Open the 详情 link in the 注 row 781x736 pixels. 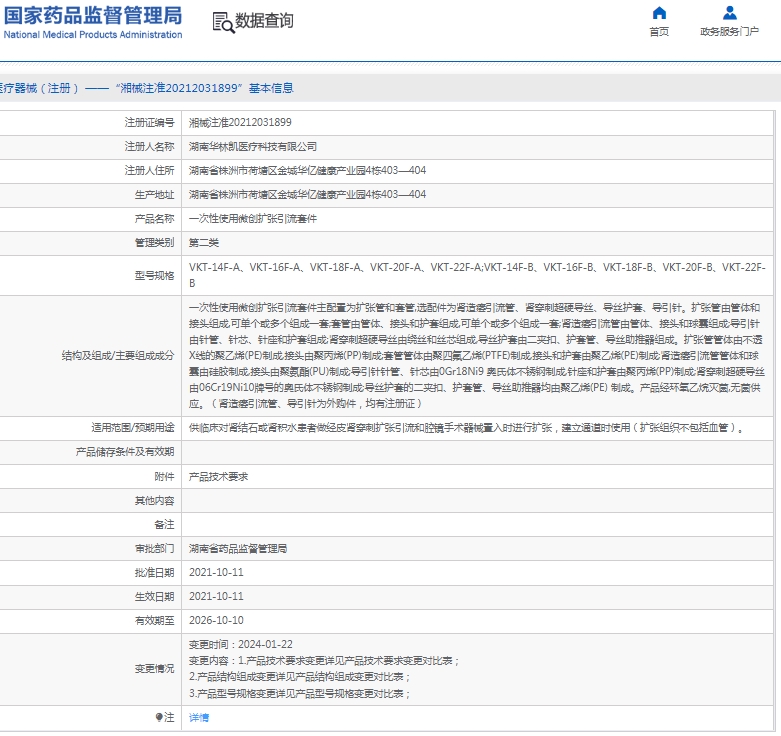coord(199,718)
